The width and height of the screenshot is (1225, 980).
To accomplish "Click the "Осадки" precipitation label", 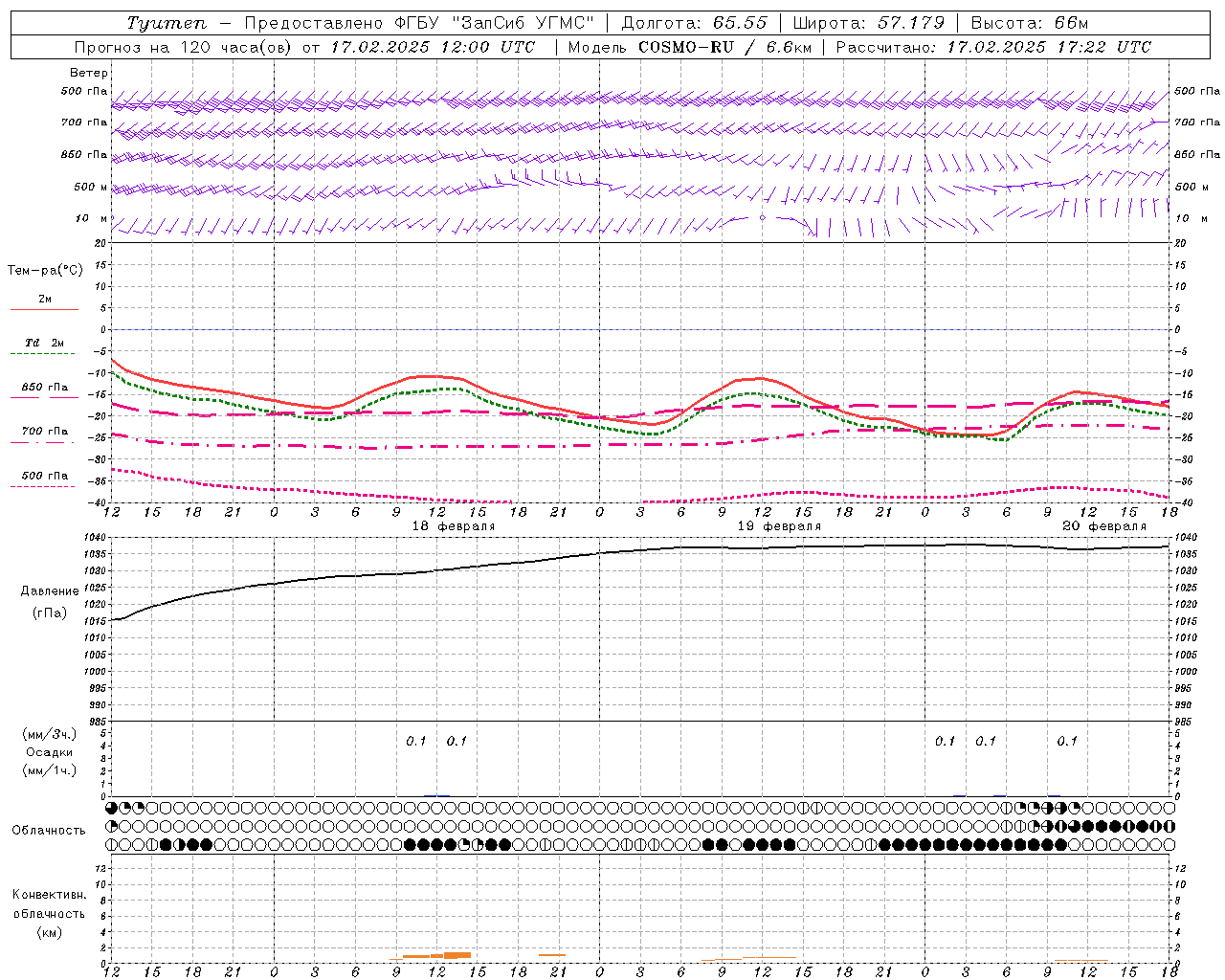I will click(50, 752).
